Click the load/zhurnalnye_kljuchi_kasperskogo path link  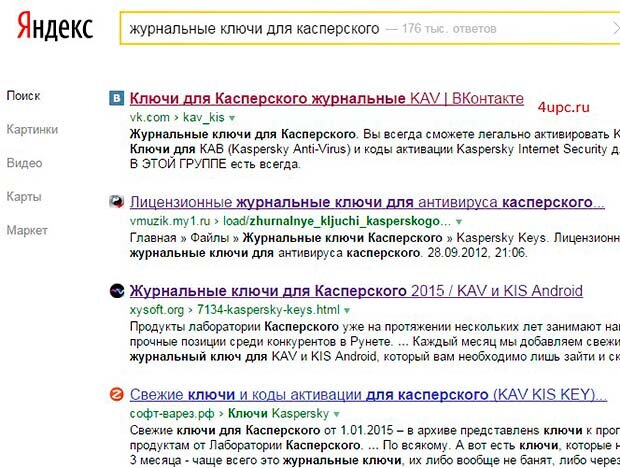pos(337,221)
